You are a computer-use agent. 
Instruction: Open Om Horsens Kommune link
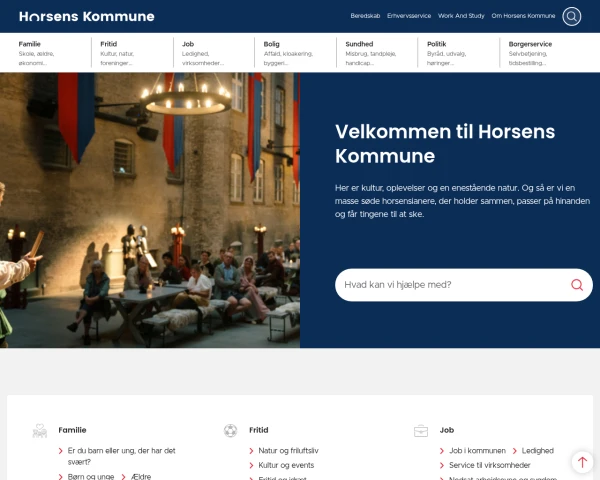pos(523,16)
